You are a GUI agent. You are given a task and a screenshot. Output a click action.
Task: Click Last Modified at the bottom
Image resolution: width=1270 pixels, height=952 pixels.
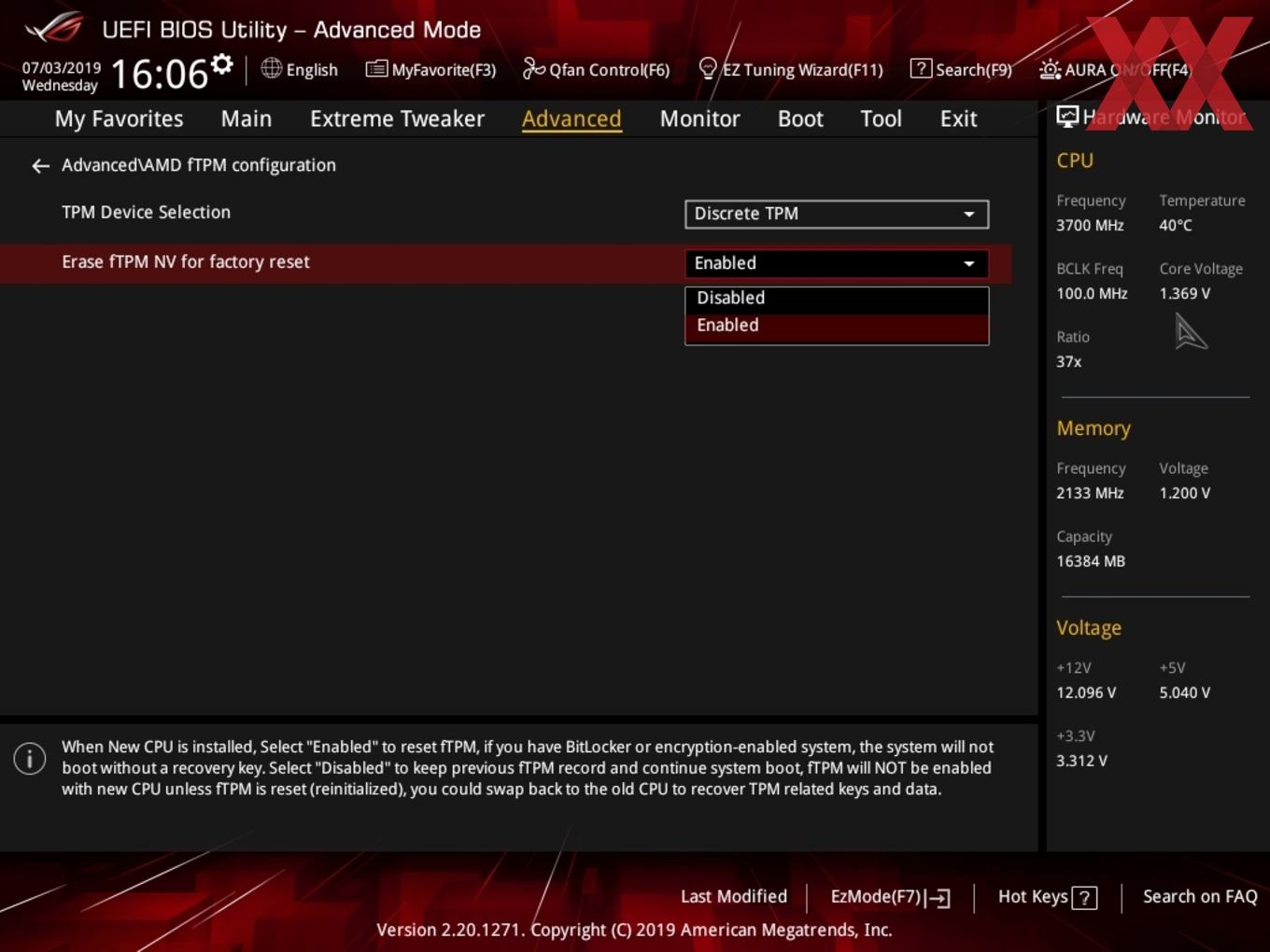(733, 896)
